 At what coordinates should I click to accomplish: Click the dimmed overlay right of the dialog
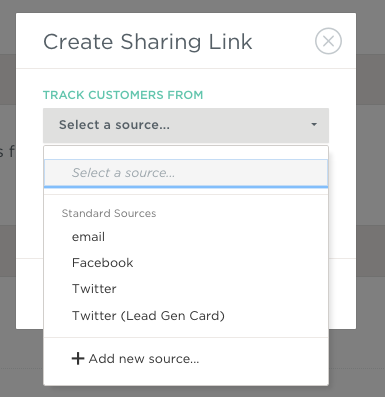(370, 200)
